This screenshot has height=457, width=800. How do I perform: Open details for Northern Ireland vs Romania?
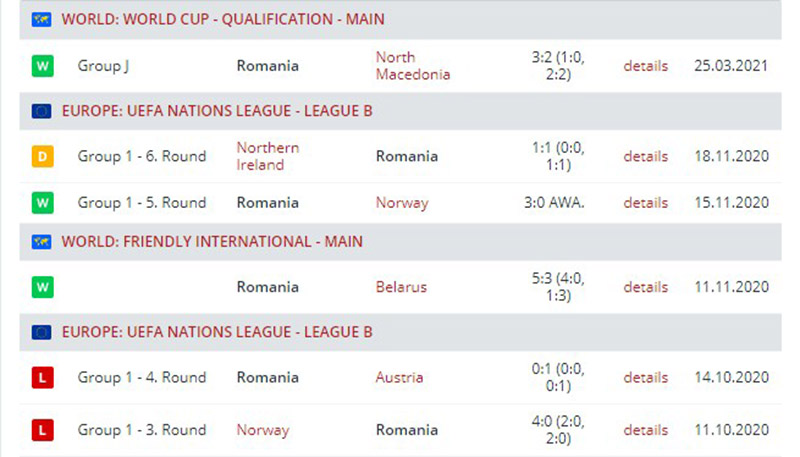645,156
